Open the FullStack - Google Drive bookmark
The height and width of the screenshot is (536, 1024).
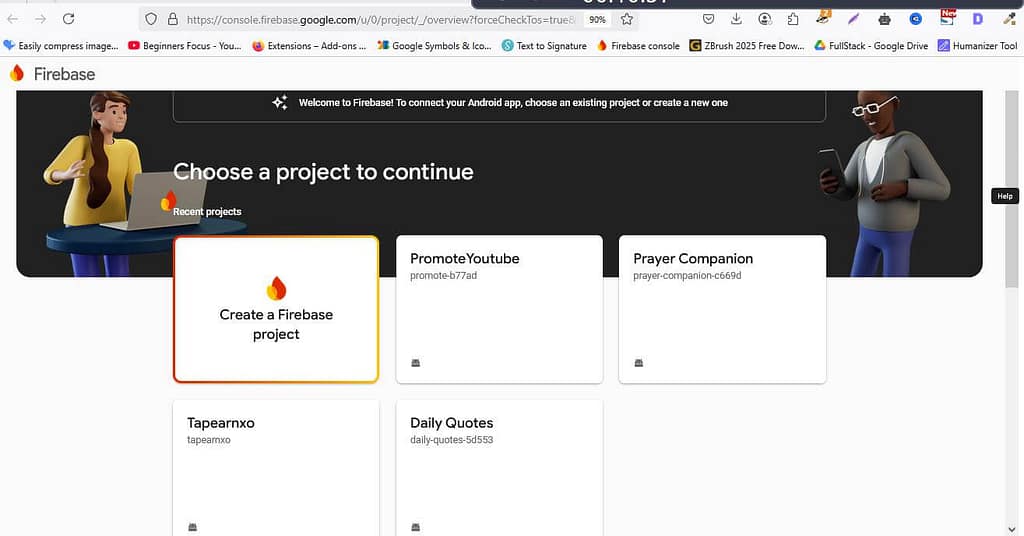pyautogui.click(x=871, y=46)
